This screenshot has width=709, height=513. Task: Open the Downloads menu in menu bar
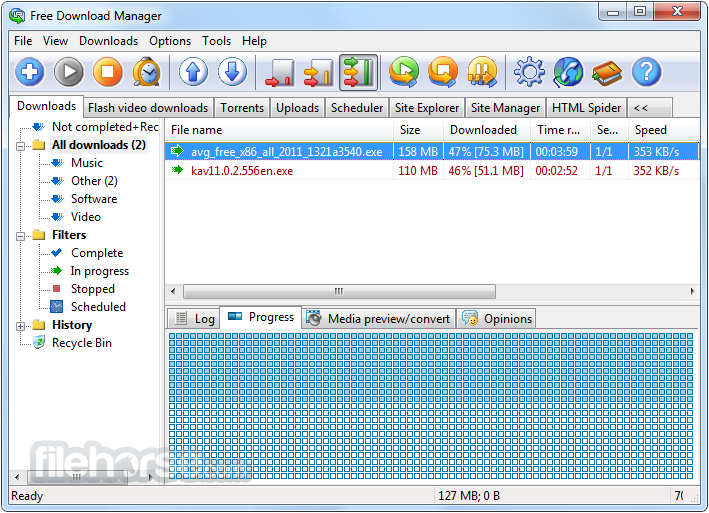(108, 41)
